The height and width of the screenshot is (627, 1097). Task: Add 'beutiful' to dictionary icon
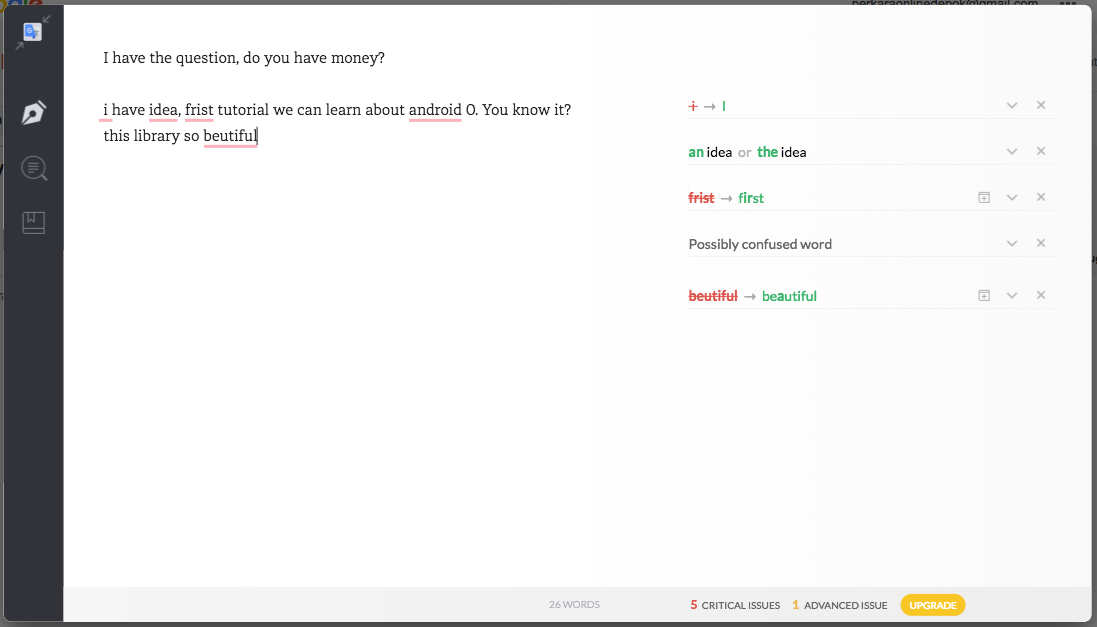[x=984, y=296]
